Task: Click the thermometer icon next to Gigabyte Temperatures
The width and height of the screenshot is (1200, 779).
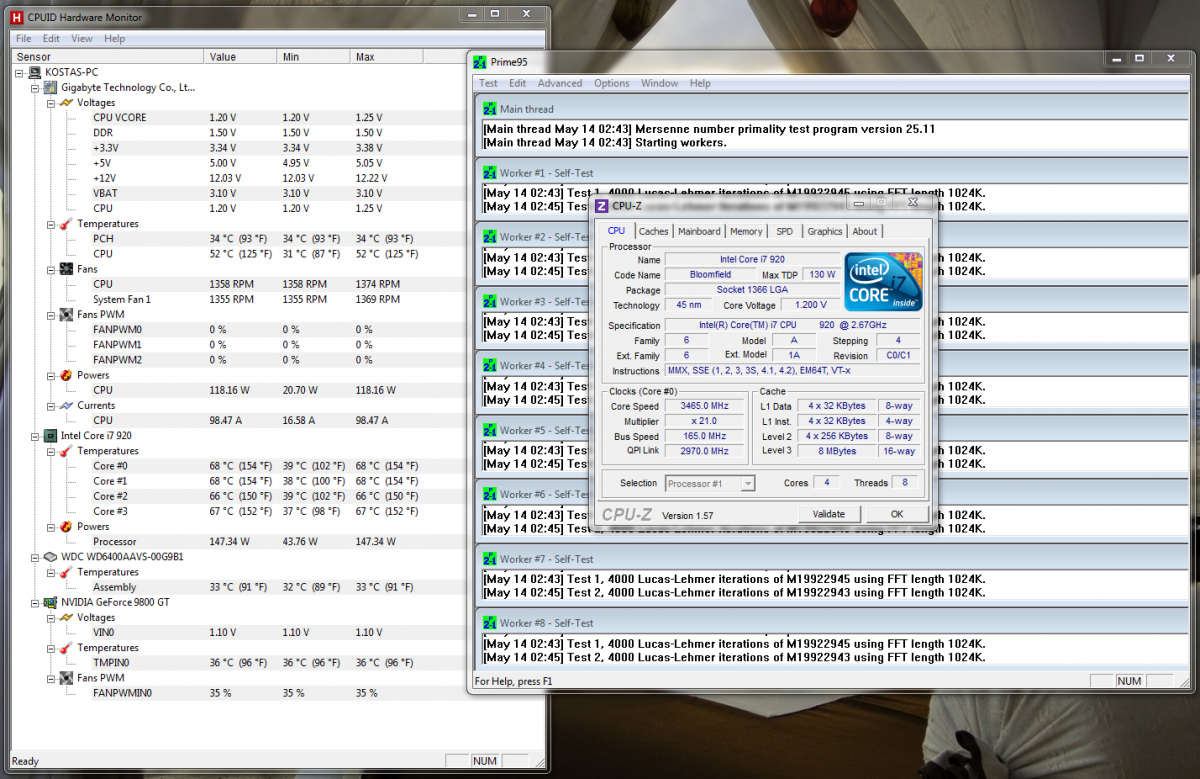Action: [66, 224]
